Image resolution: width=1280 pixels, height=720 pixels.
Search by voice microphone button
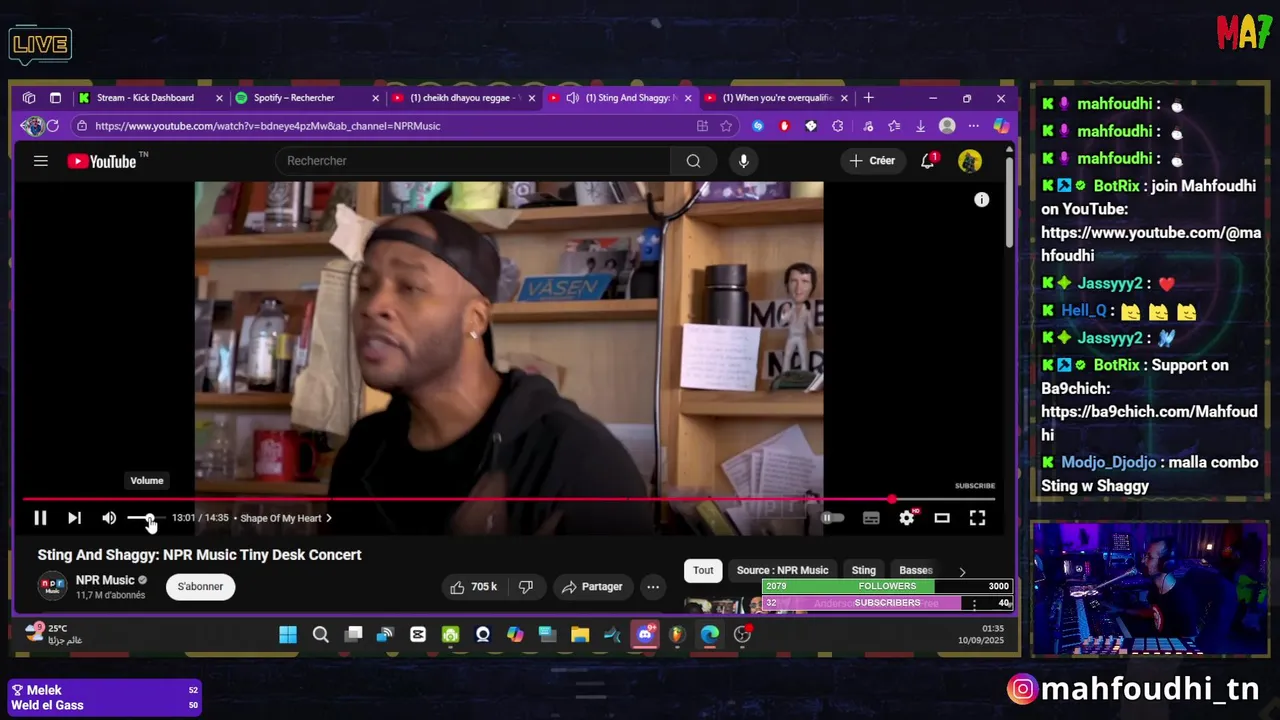coord(743,161)
